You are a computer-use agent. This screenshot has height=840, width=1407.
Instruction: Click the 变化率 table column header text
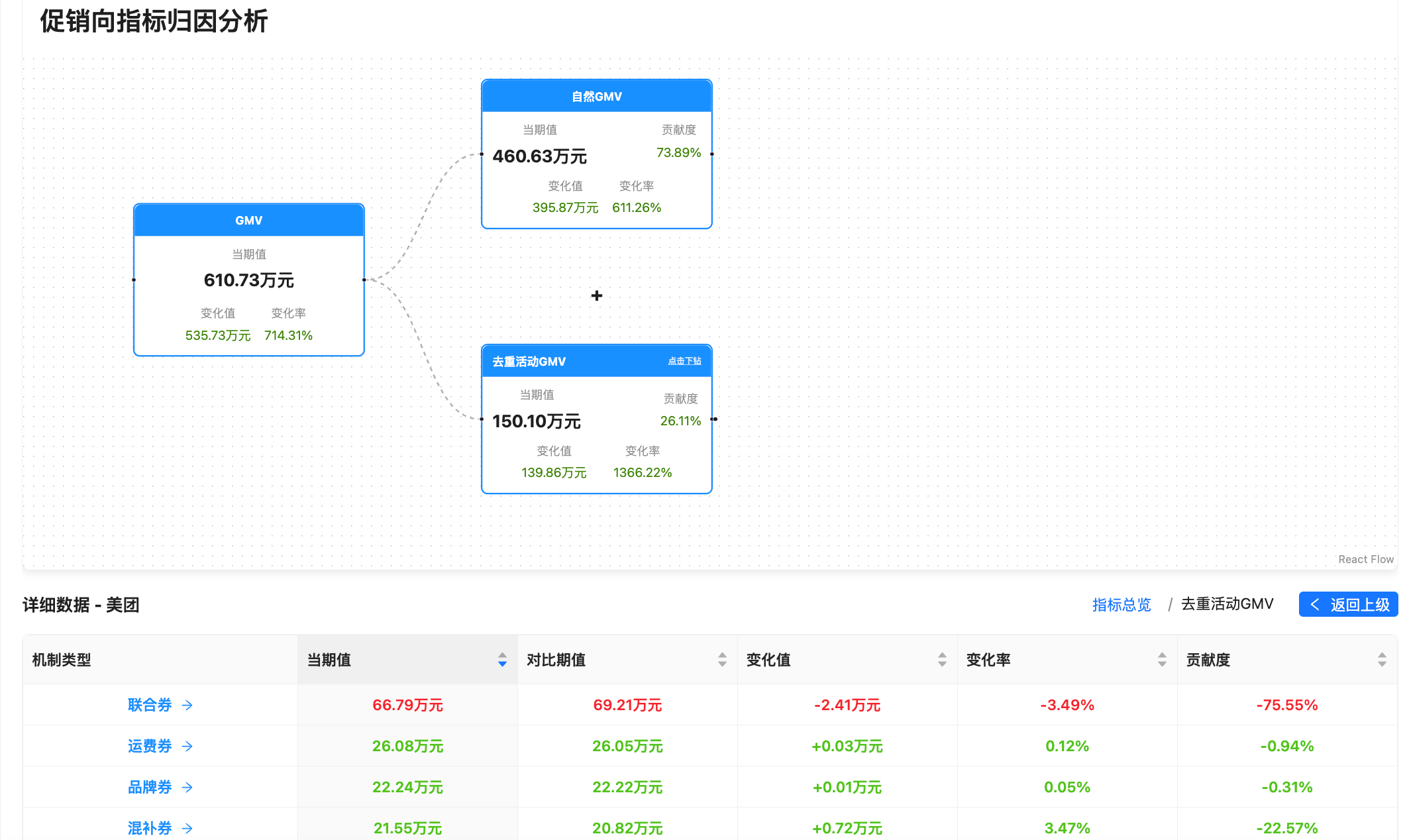989,660
